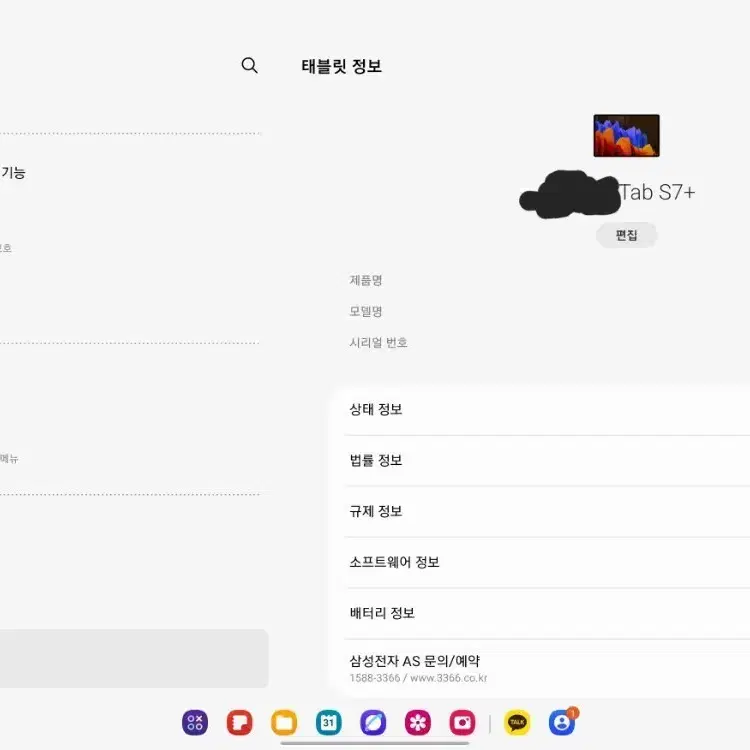Open the blue Contacts app with badge

tap(562, 722)
